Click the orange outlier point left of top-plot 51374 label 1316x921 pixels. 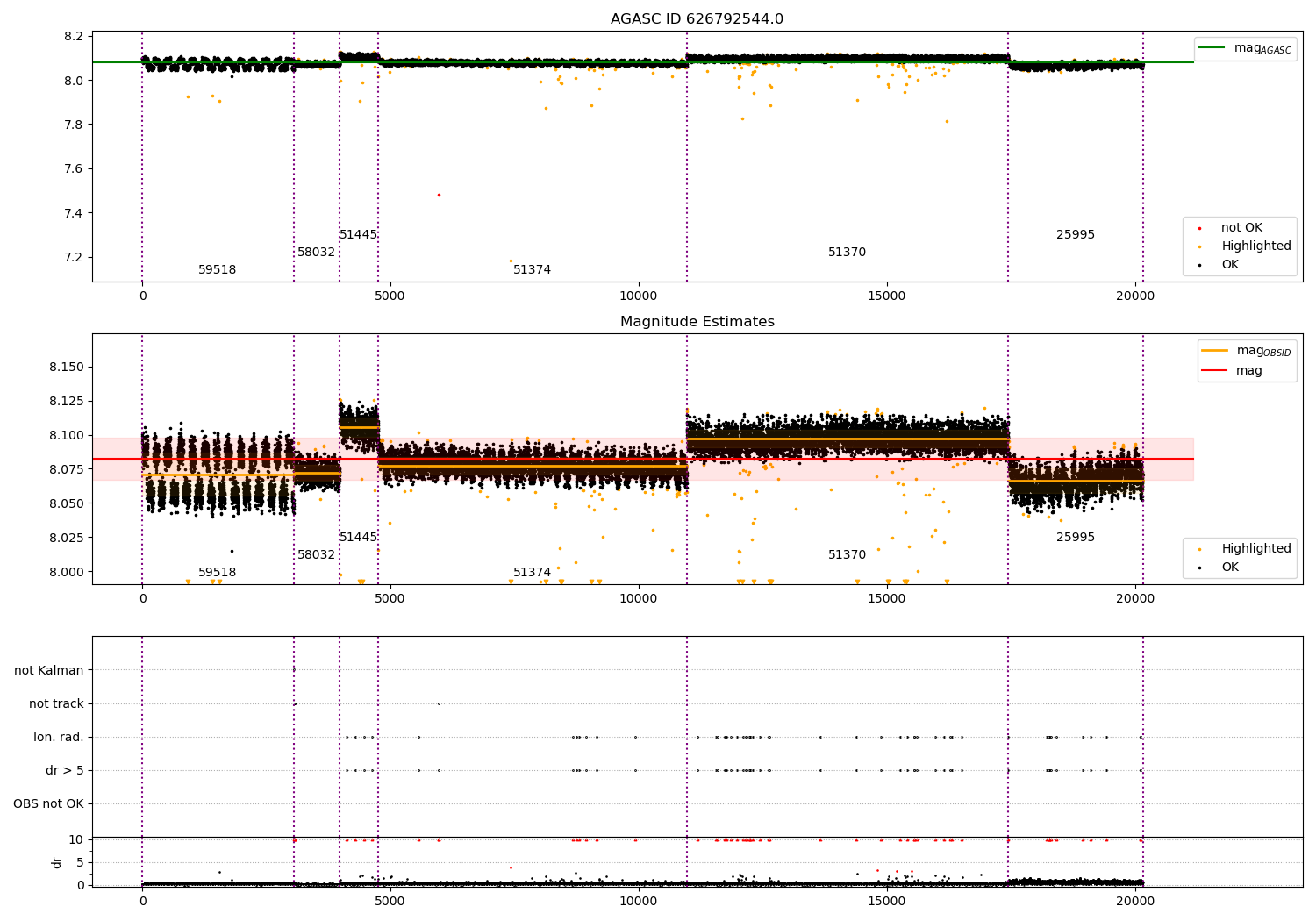(511, 261)
